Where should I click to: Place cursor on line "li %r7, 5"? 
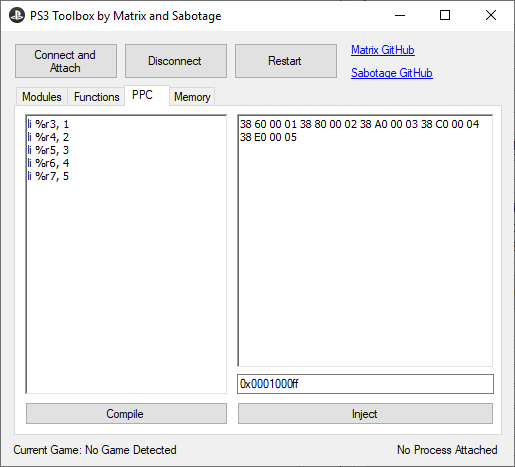(48, 176)
